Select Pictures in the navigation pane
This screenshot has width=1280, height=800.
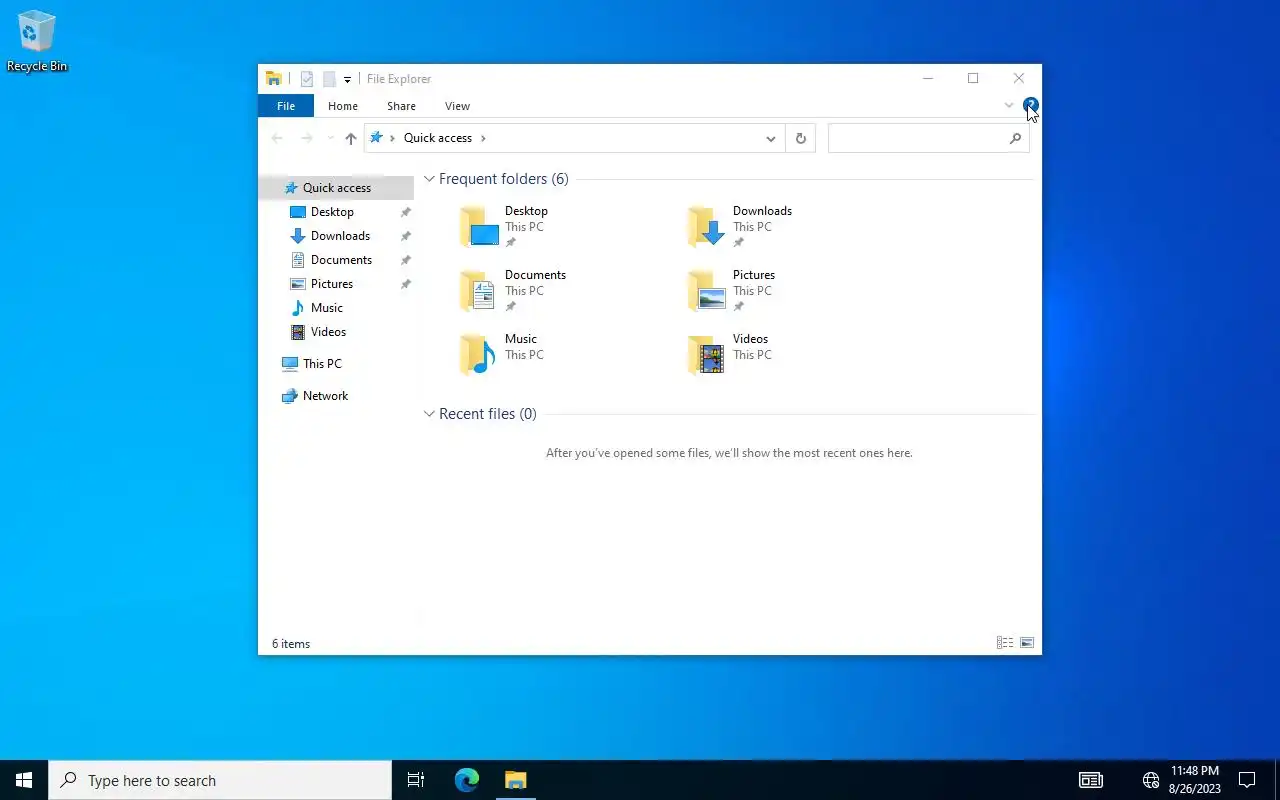(336, 284)
